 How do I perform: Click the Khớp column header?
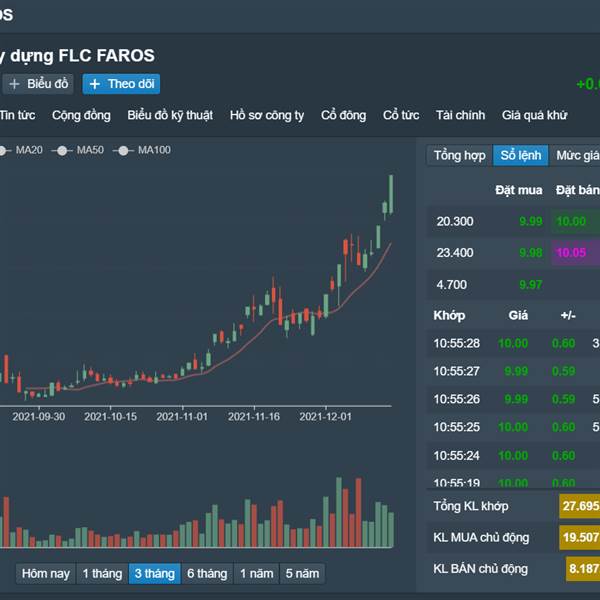point(449,316)
